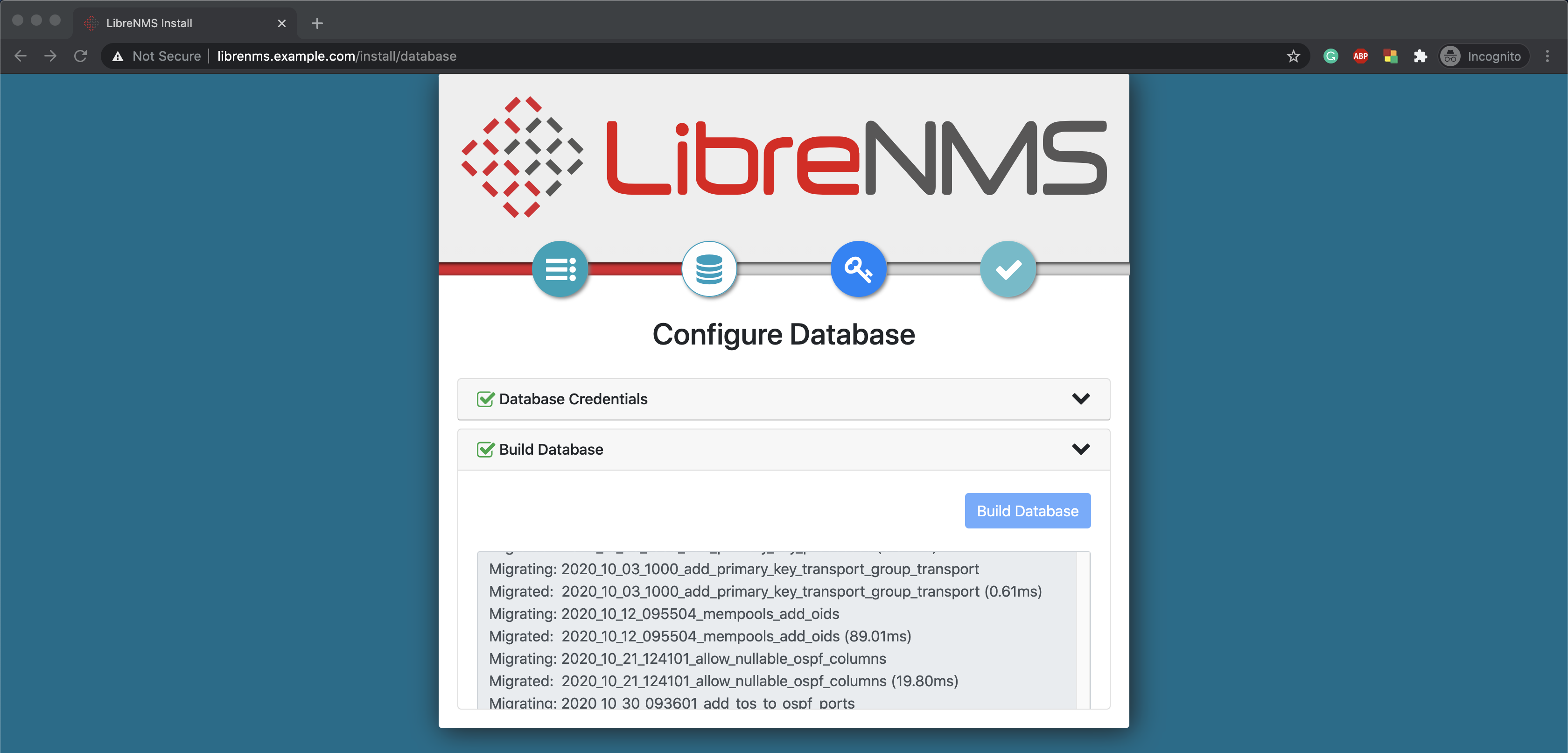Open the Adblock Plus extension icon
Image resolution: width=1568 pixels, height=753 pixels.
pyautogui.click(x=1360, y=56)
